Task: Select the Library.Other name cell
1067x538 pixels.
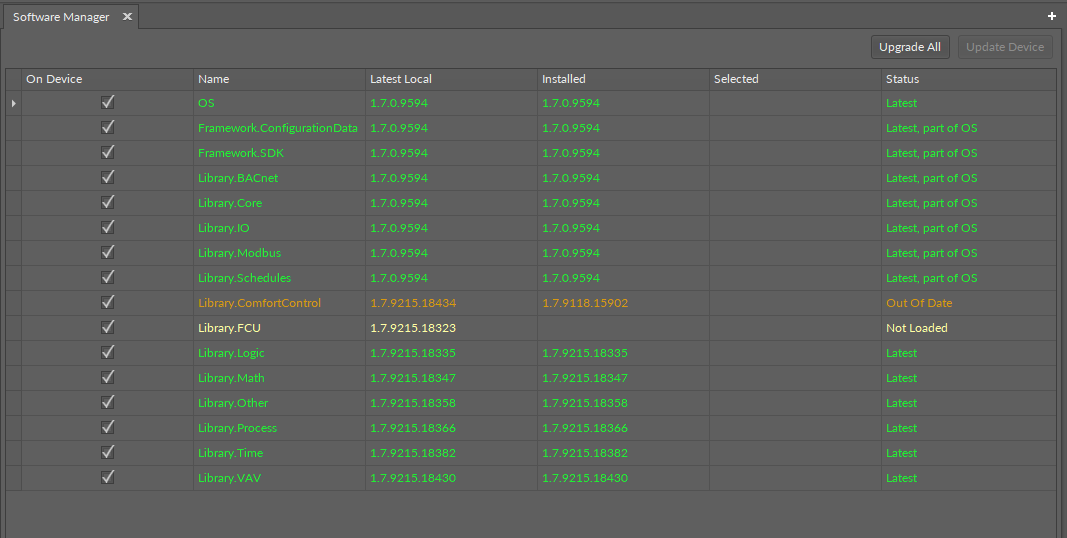Action: (279, 403)
